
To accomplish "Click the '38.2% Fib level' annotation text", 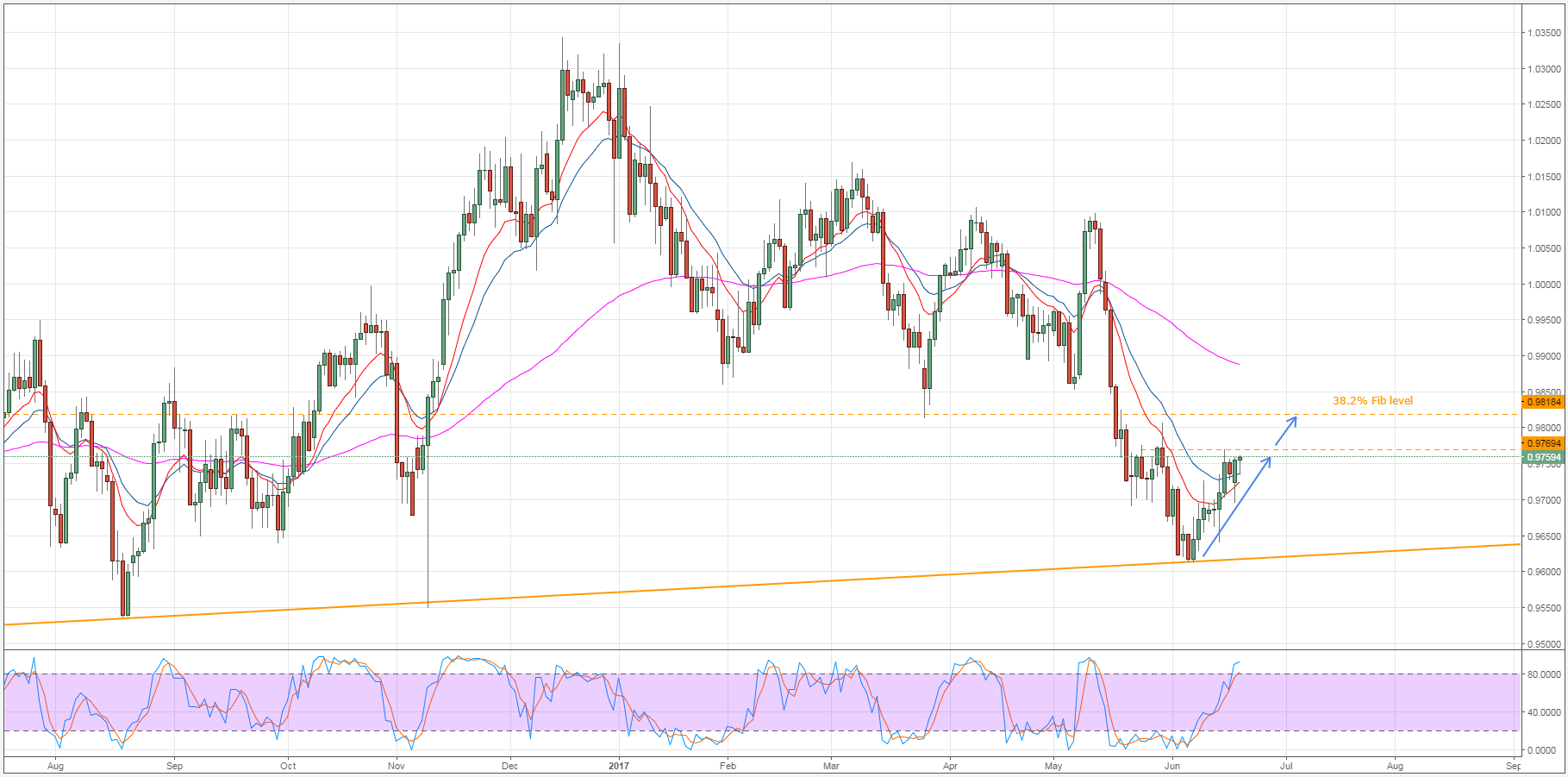I will click(1372, 401).
